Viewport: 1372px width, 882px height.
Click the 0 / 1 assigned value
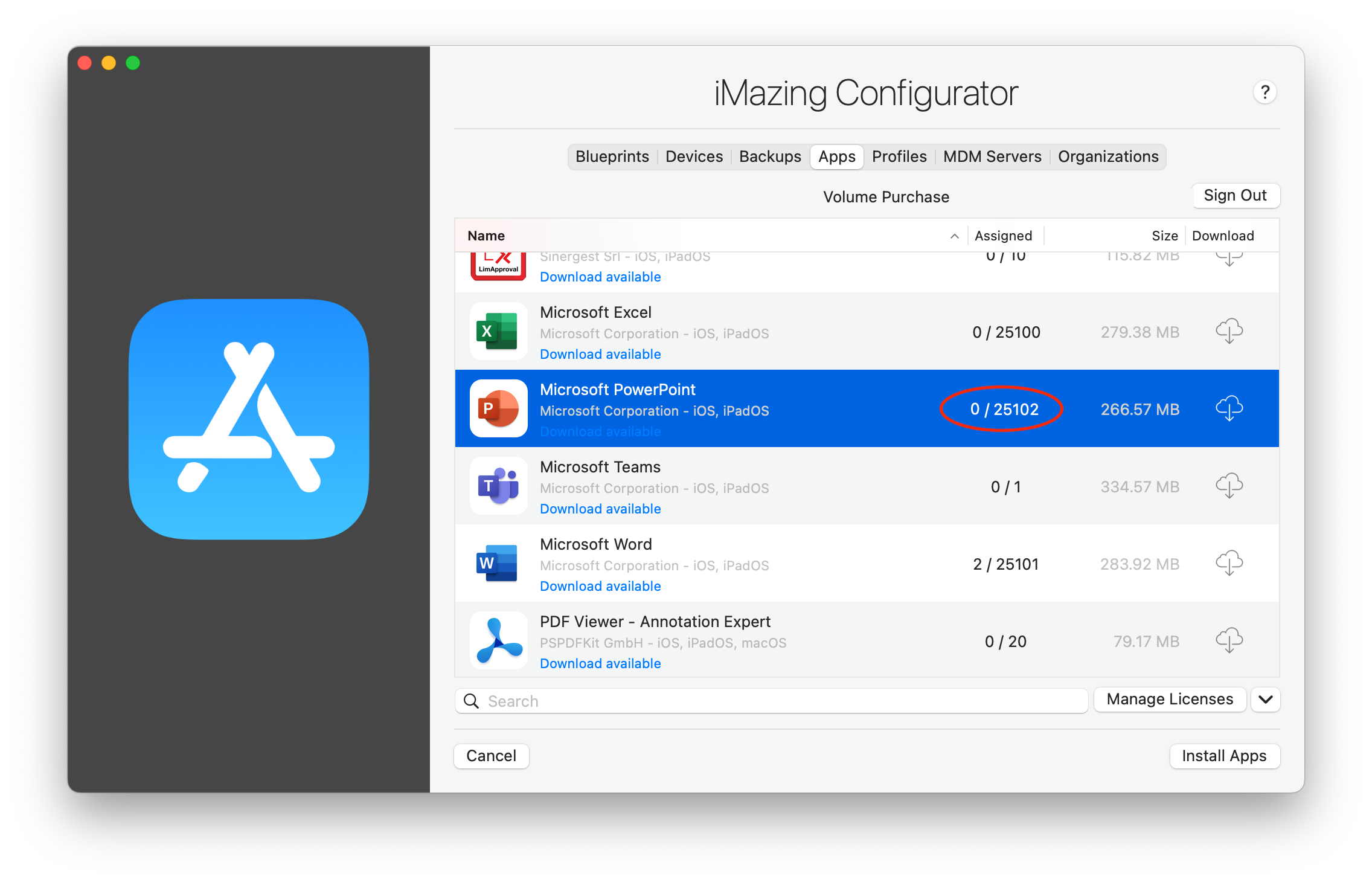1005,487
